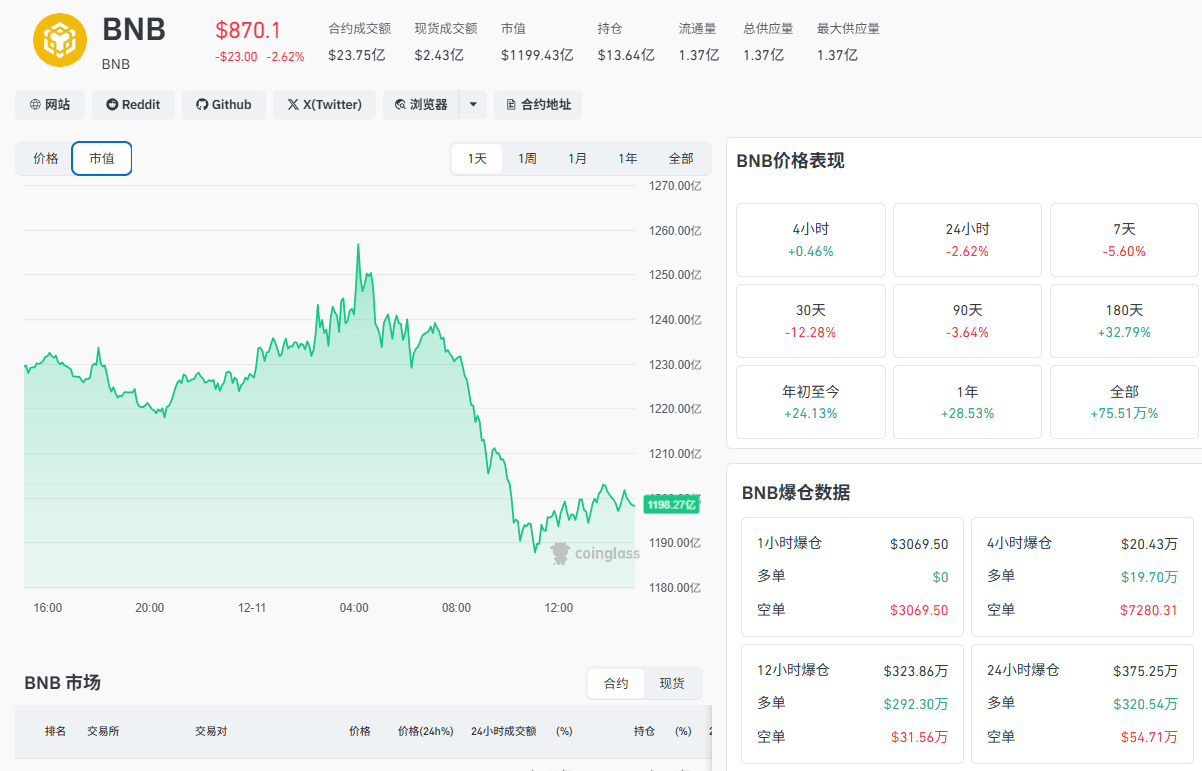Click the 1198.27亿 current value chart label

pos(671,505)
